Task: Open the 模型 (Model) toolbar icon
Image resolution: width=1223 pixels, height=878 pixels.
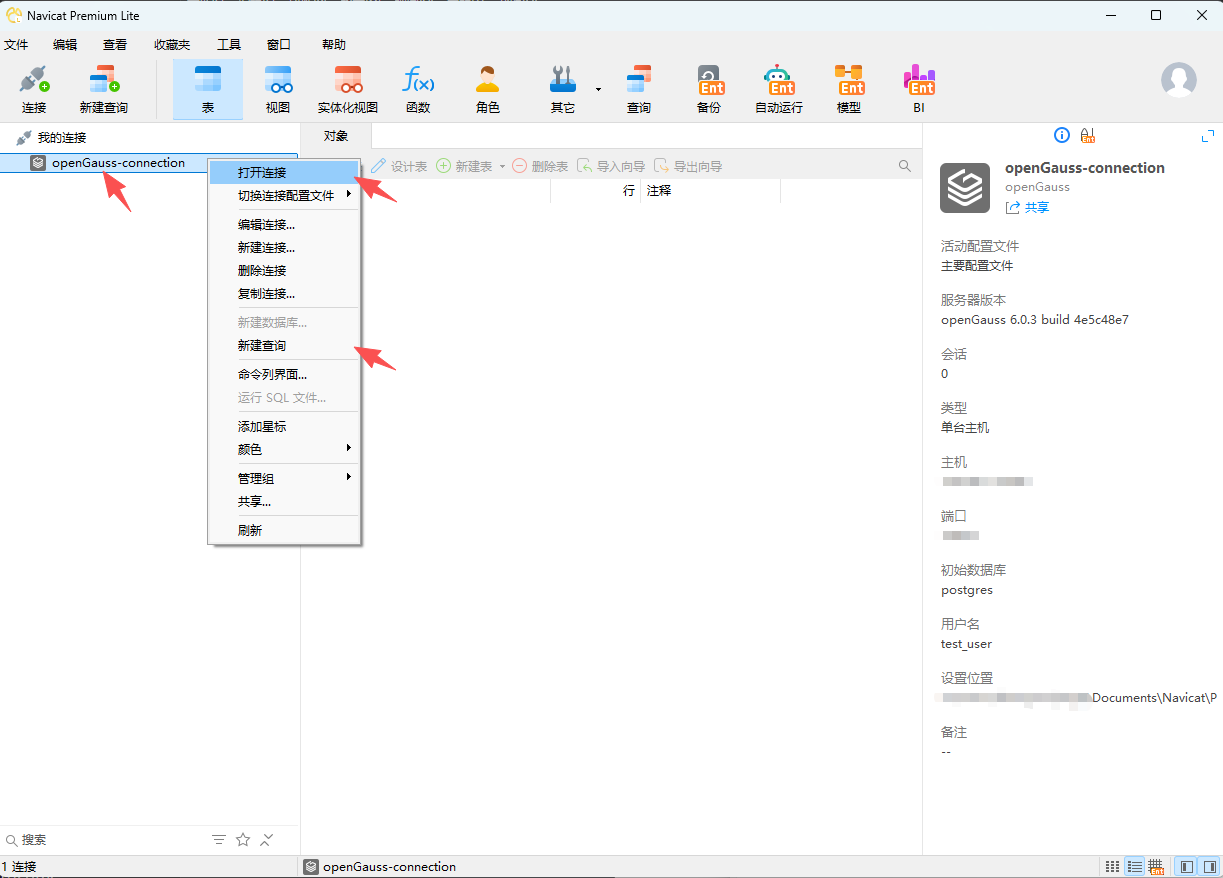Action: [849, 90]
